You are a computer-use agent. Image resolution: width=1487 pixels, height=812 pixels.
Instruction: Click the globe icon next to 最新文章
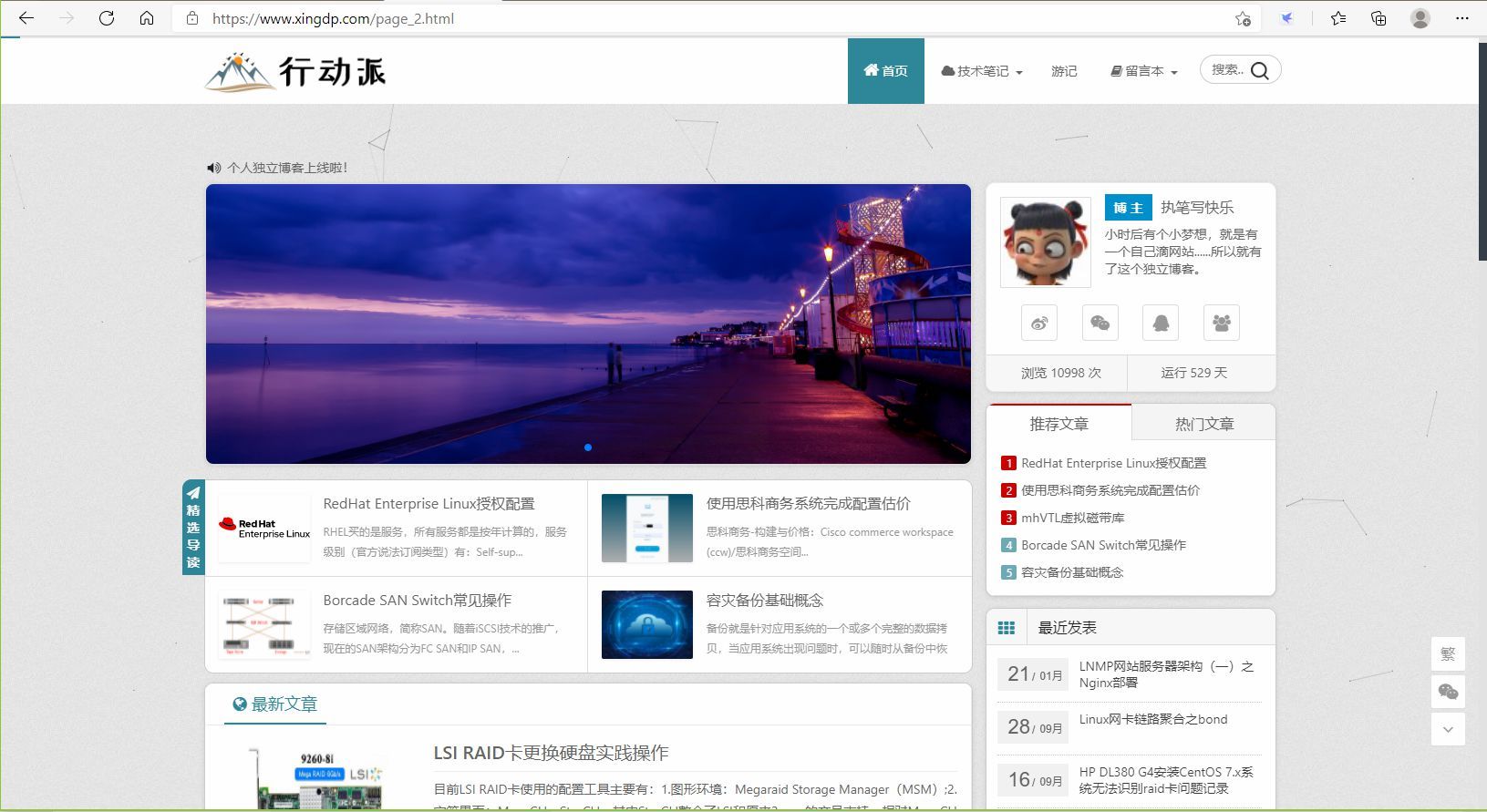click(240, 704)
